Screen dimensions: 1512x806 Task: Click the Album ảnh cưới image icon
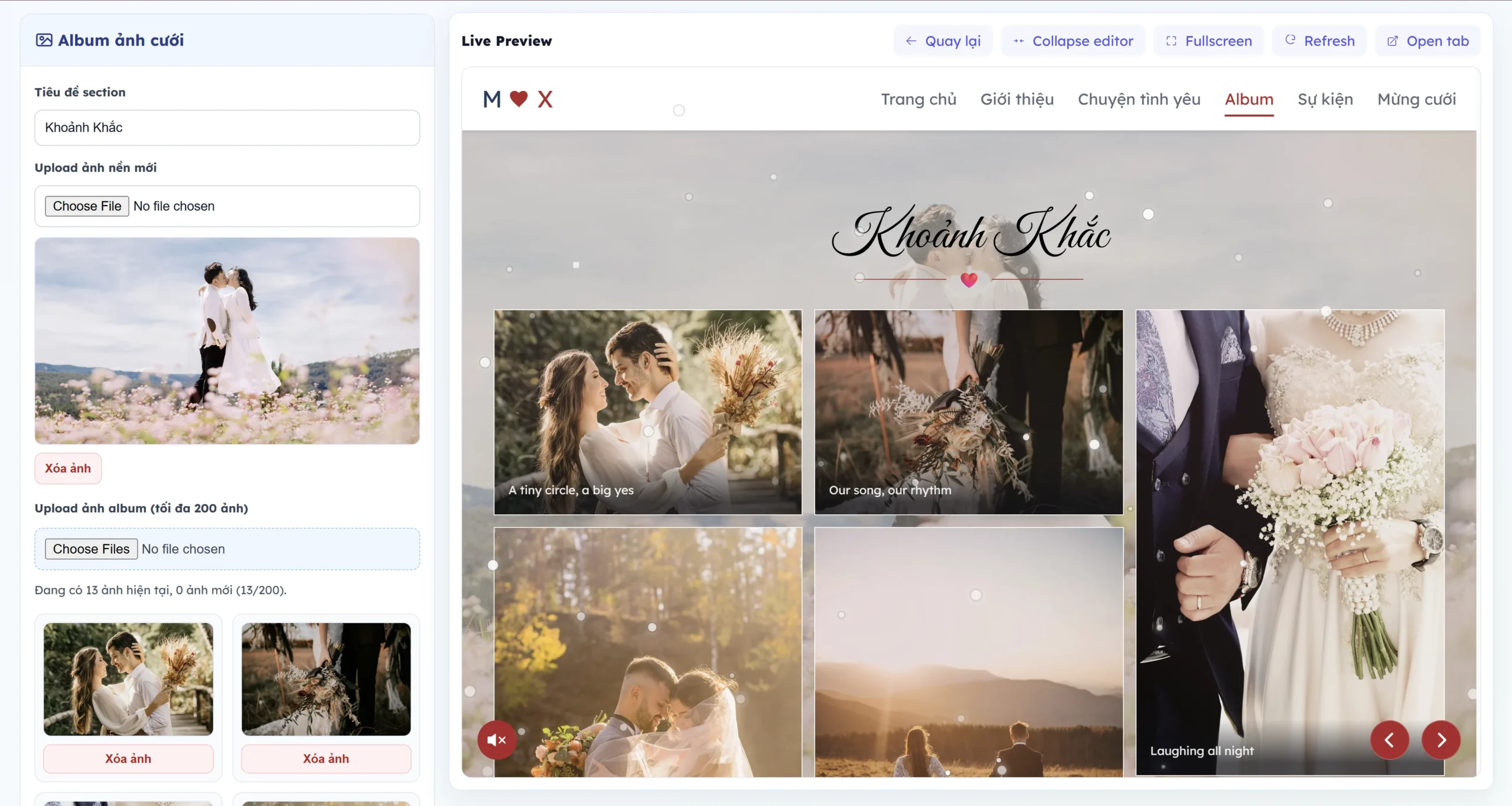44,40
